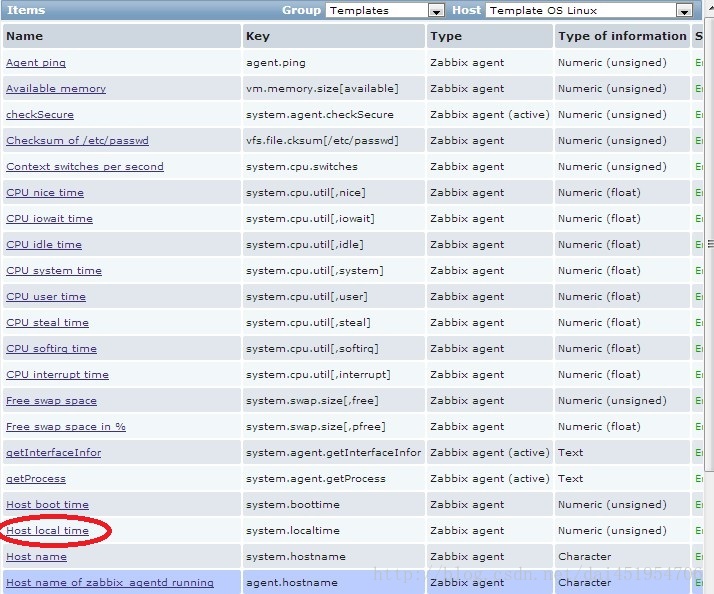Select the system.cpu.util[,user] key text

pyautogui.click(x=307, y=296)
